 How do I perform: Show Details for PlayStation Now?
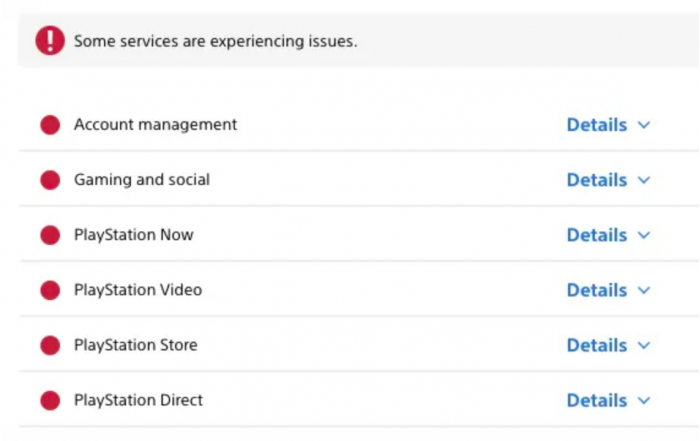pyautogui.click(x=597, y=235)
